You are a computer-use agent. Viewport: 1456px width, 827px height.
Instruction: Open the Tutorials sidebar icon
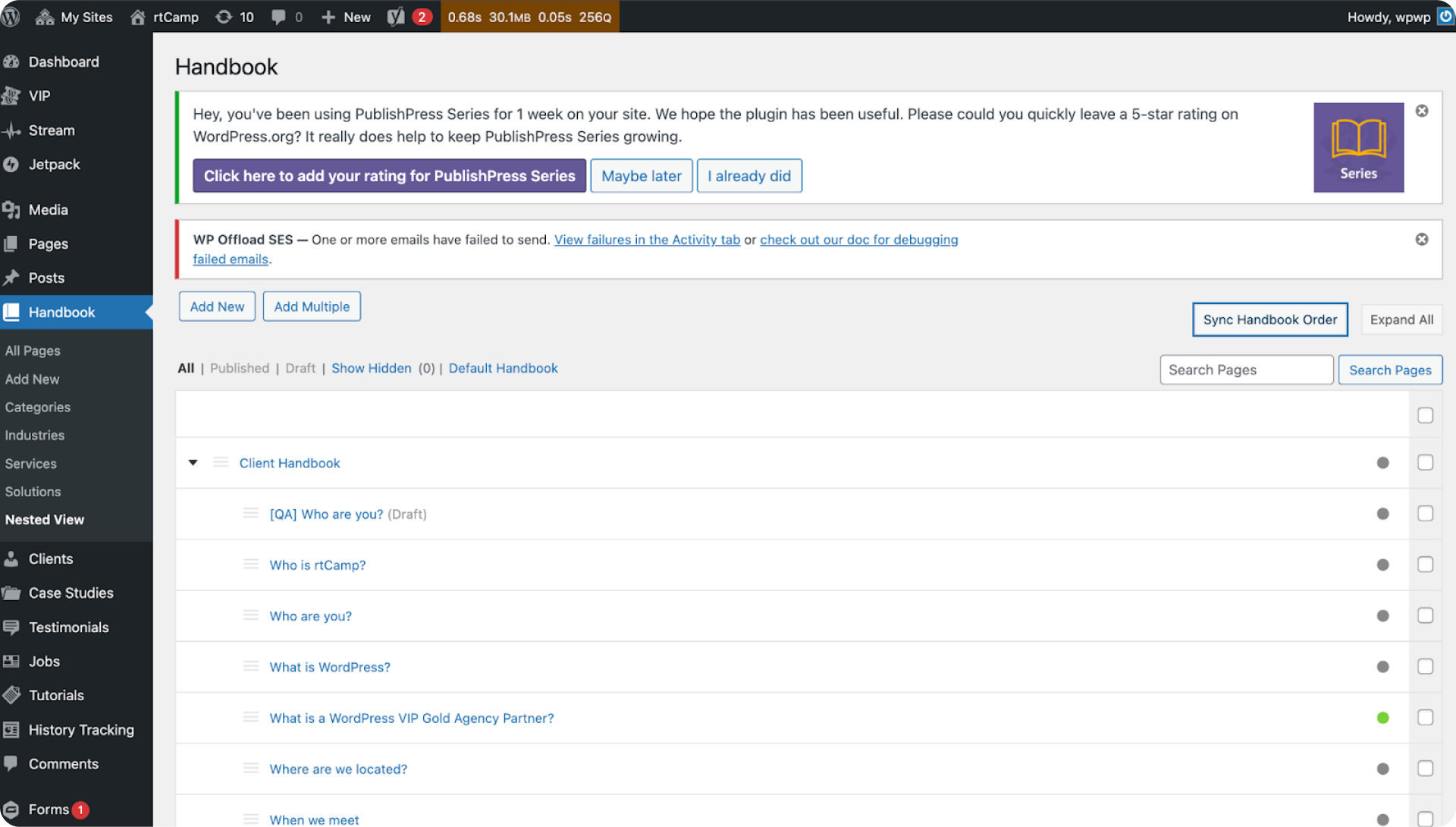[11, 696]
